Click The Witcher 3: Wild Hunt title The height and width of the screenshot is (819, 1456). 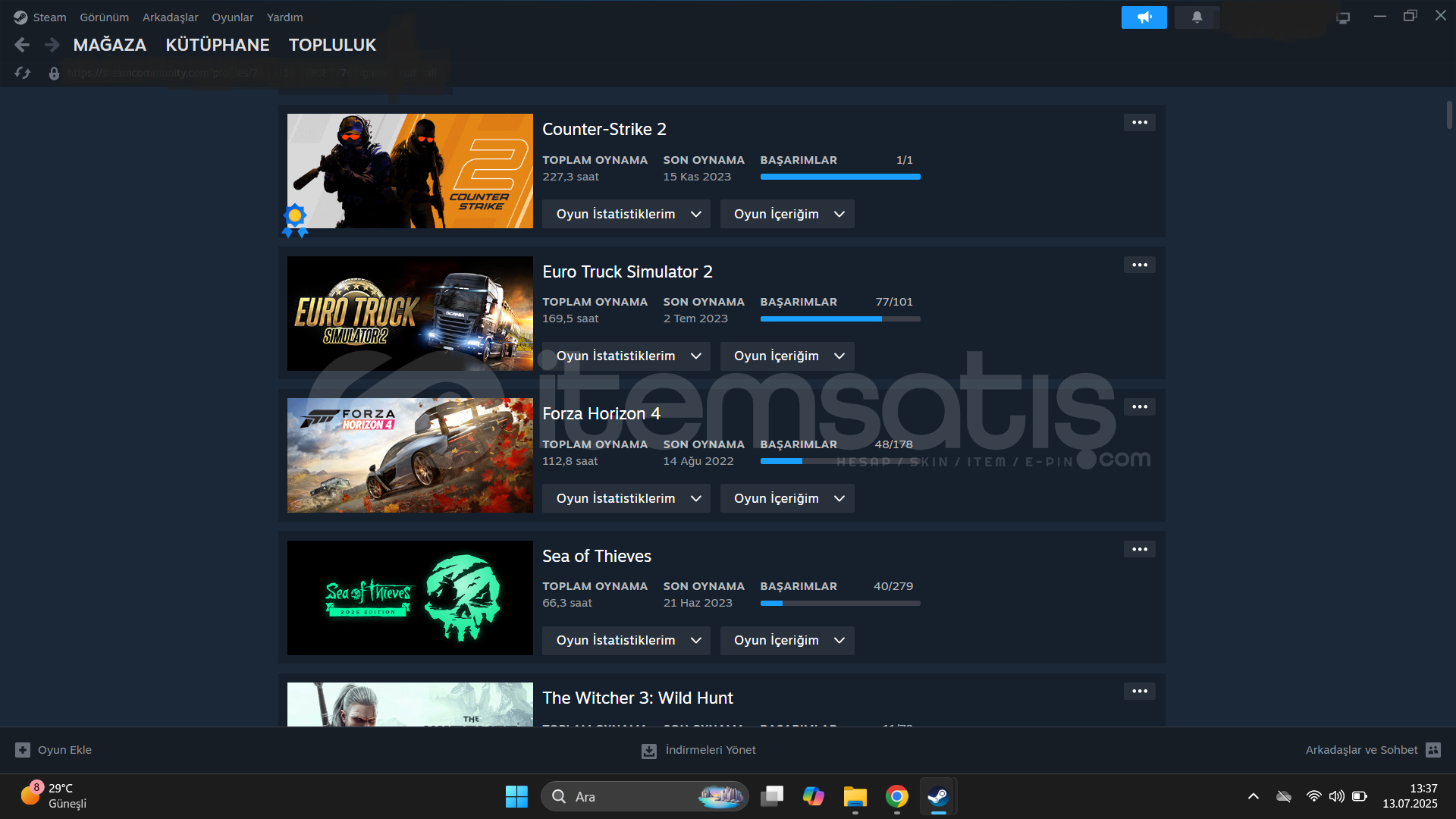(x=638, y=698)
